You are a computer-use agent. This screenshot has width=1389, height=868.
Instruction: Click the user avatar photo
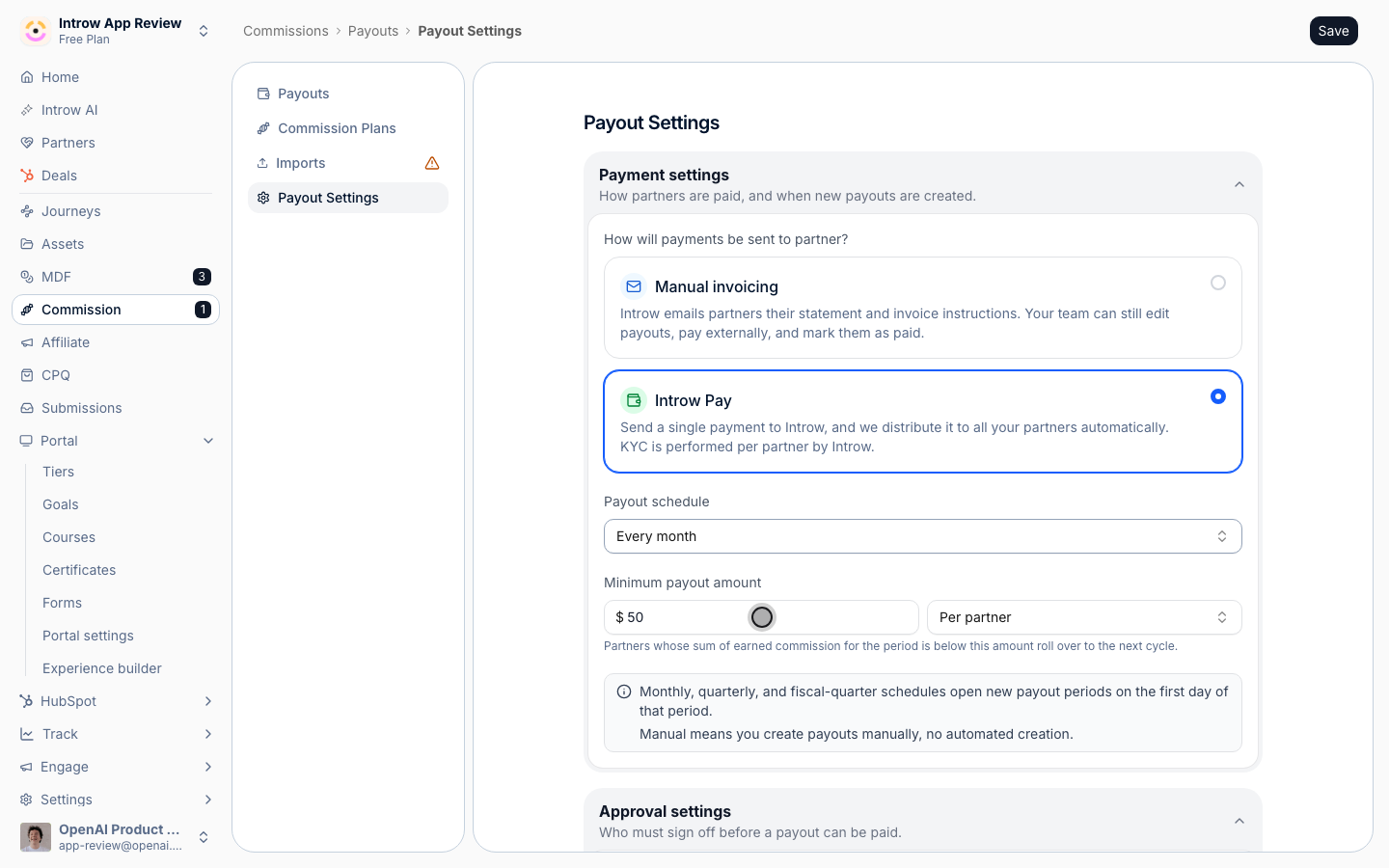[x=36, y=837]
